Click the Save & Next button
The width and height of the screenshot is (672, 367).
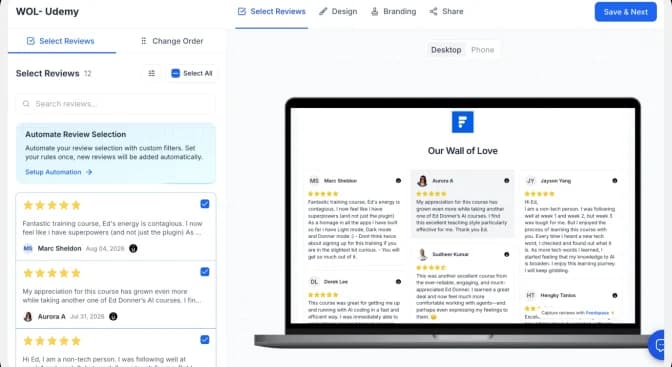[x=625, y=12]
